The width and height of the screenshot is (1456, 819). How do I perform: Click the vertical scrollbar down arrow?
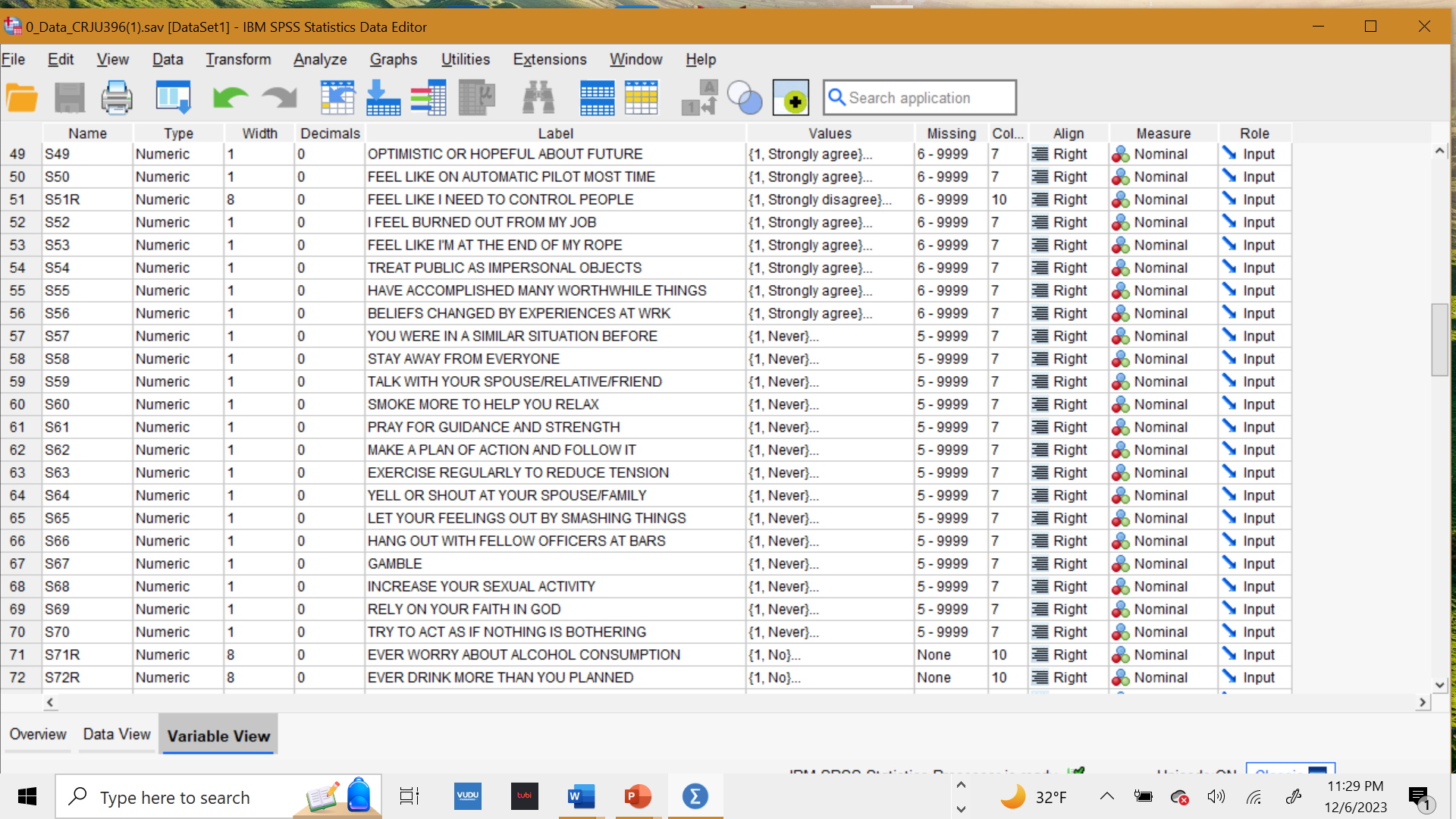click(1439, 685)
